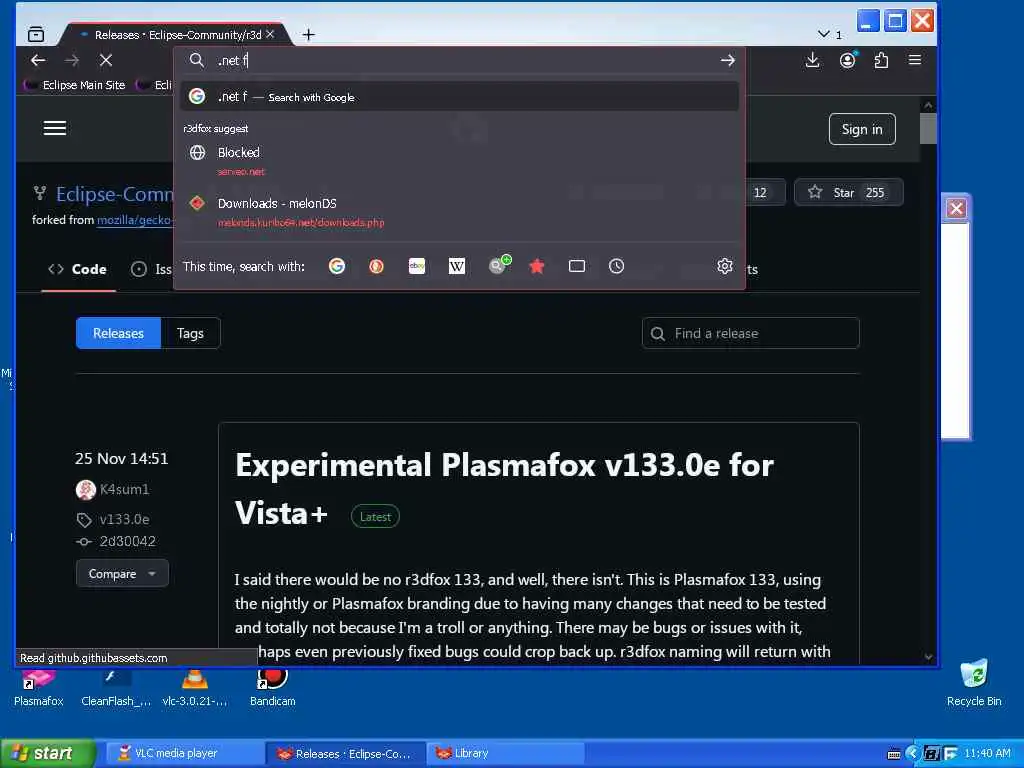Click the vlc-3.0.21 installer desktop icon
The width and height of the screenshot is (1024, 768).
(x=195, y=687)
